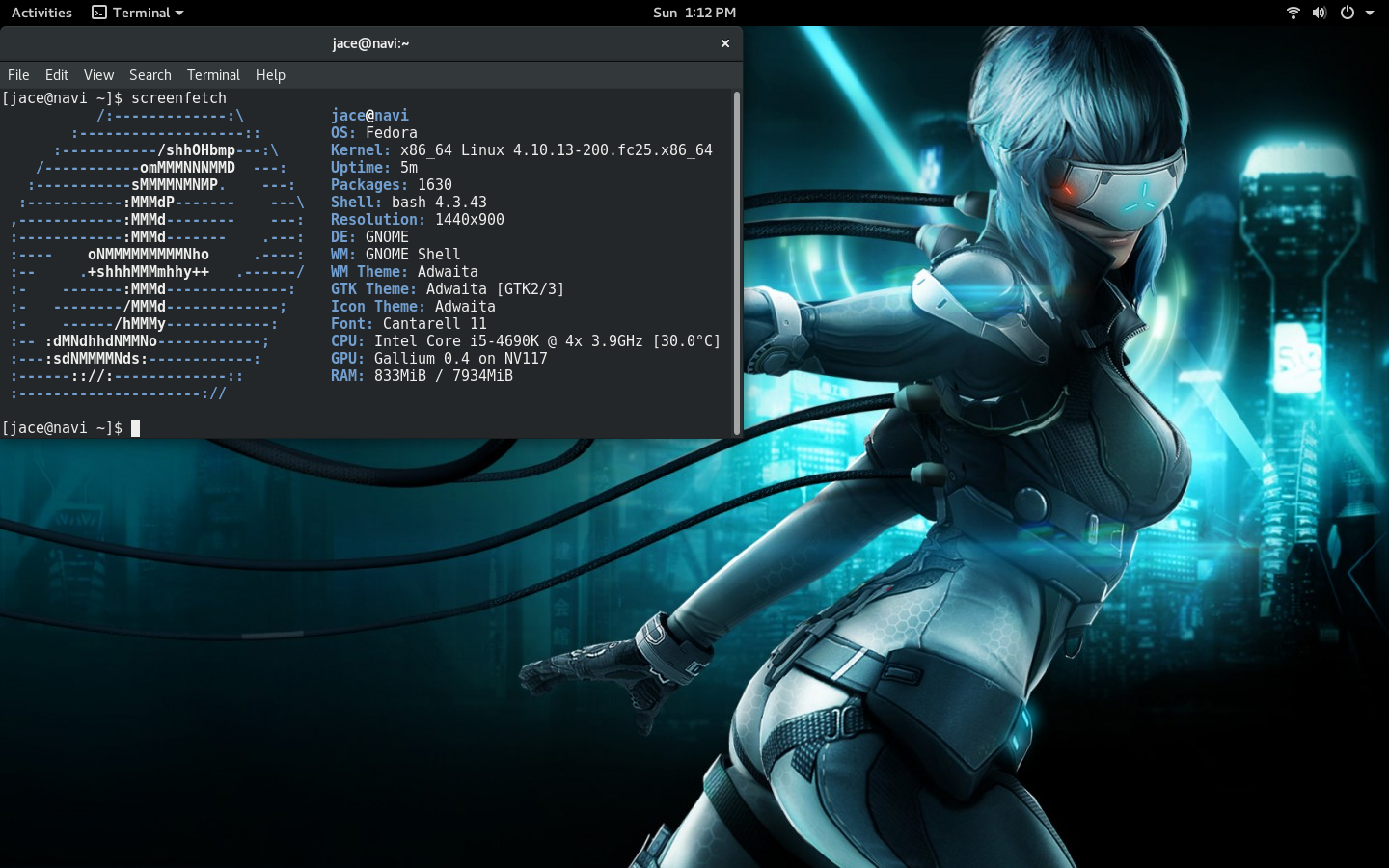Image resolution: width=1389 pixels, height=868 pixels.
Task: Click the cursor at the empty shell prompt
Action: 136,428
